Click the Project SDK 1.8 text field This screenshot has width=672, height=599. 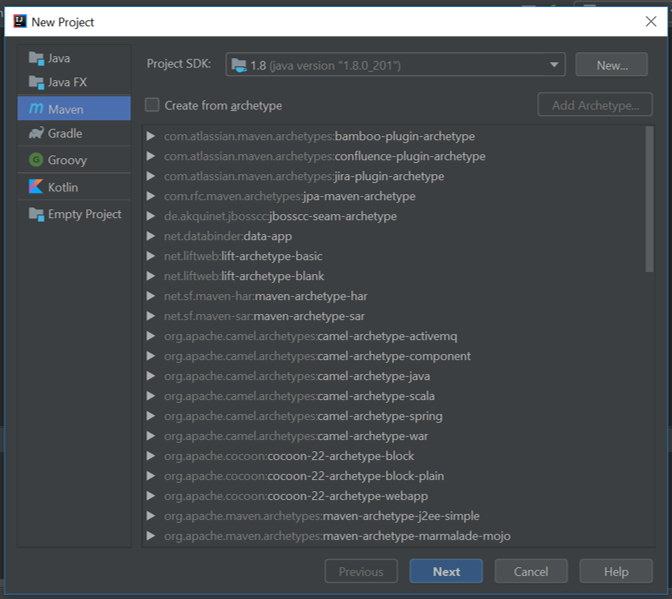point(396,65)
